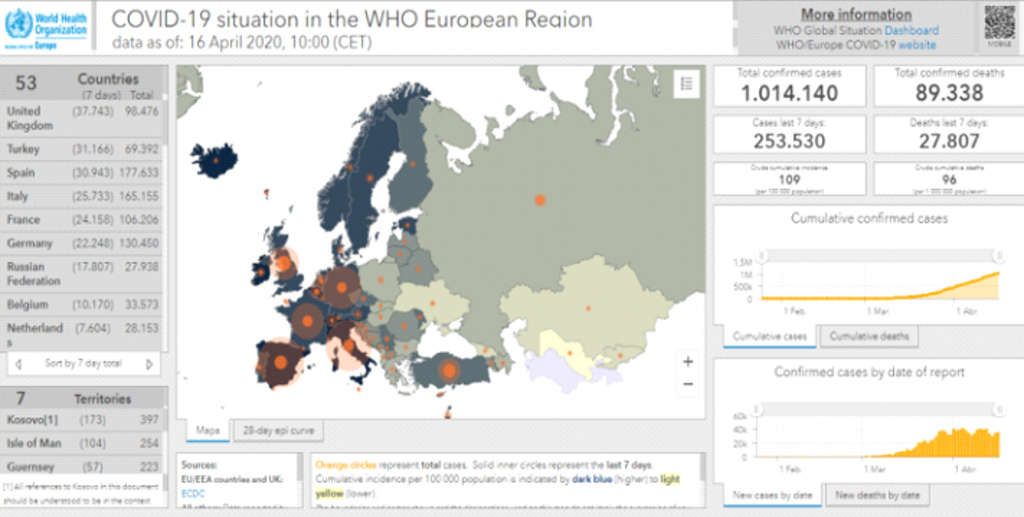
Task: Click left arrow of Sort by 7 day total
Action: [x=20, y=363]
